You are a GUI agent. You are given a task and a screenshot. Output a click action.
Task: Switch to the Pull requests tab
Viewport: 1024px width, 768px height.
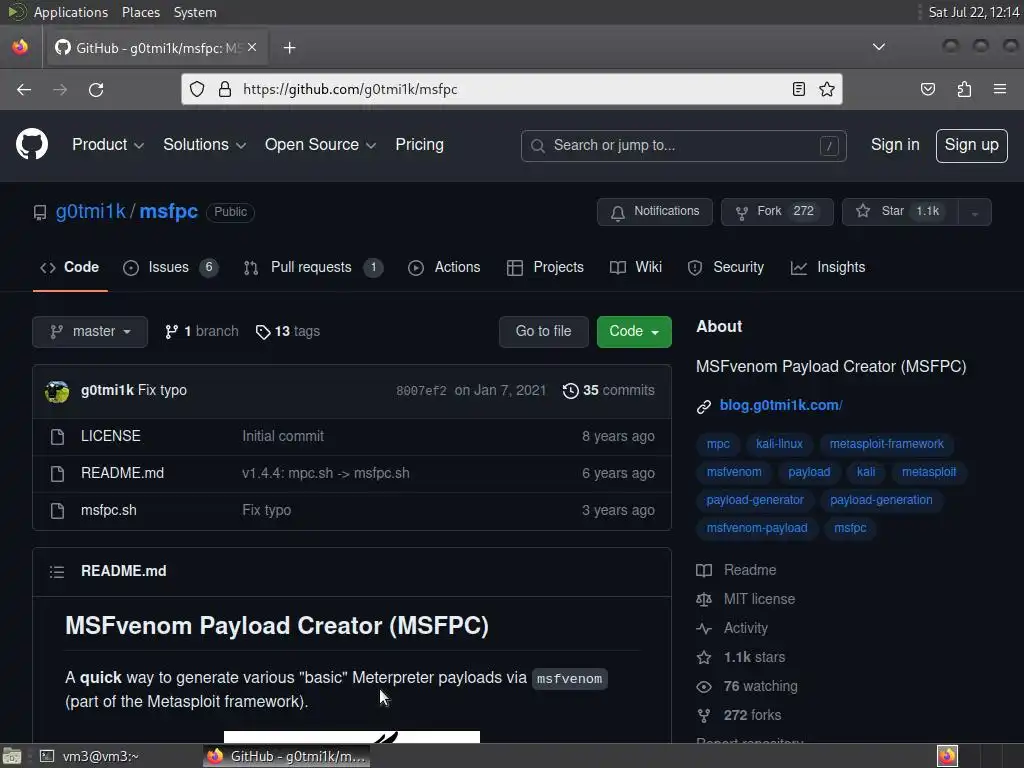click(x=313, y=267)
